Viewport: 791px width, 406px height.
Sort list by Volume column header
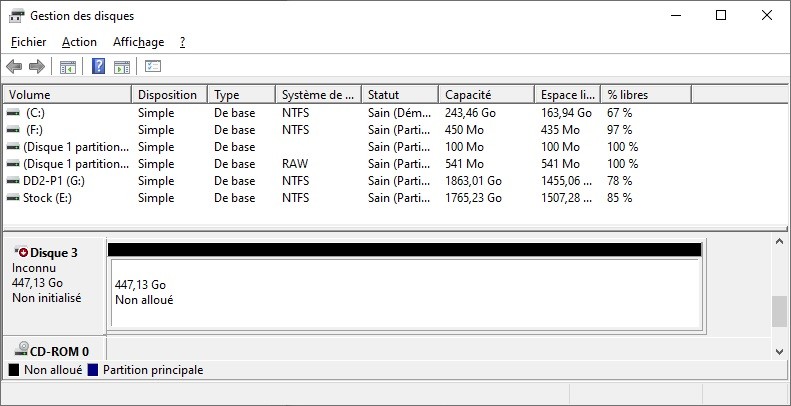point(66,95)
